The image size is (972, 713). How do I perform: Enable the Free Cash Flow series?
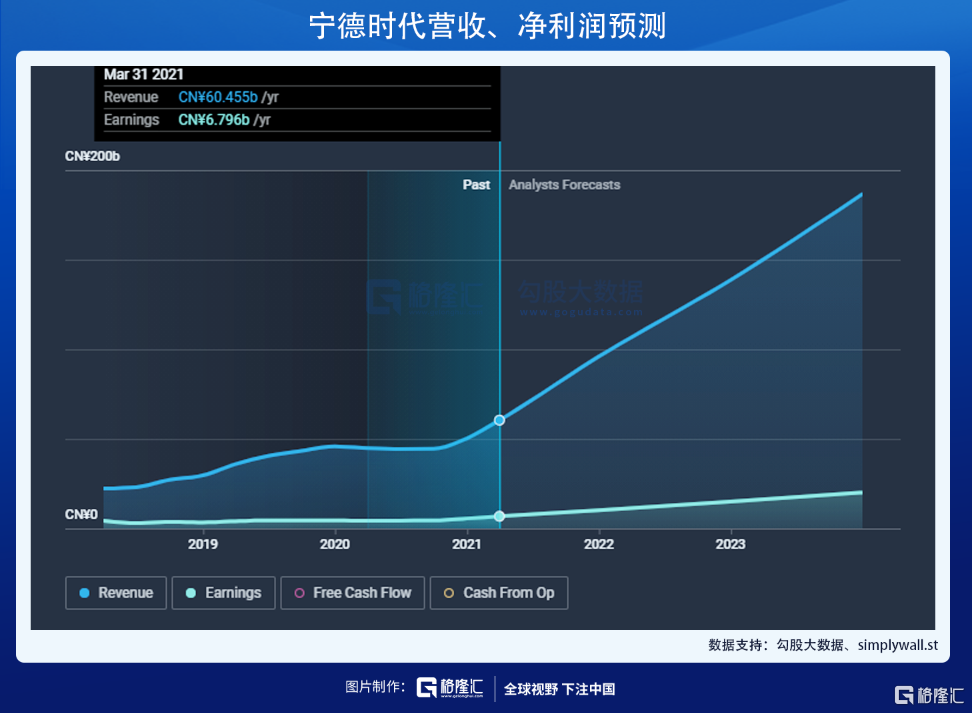coord(353,593)
